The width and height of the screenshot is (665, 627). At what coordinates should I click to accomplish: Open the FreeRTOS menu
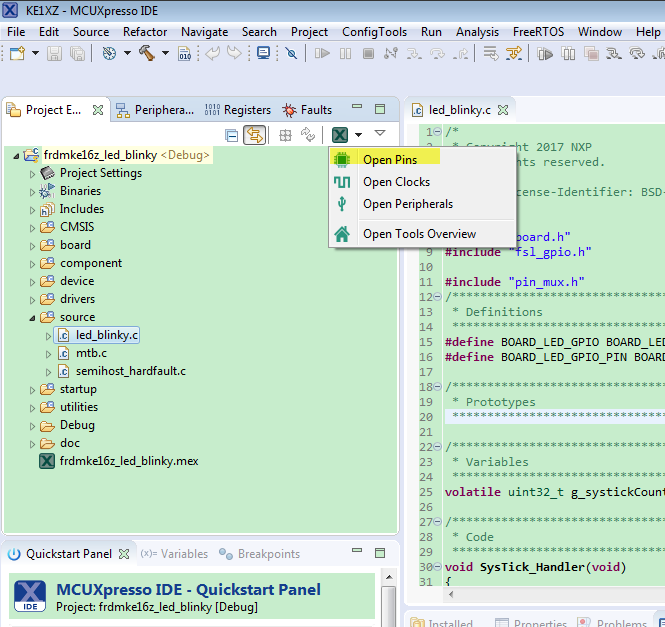coord(538,32)
